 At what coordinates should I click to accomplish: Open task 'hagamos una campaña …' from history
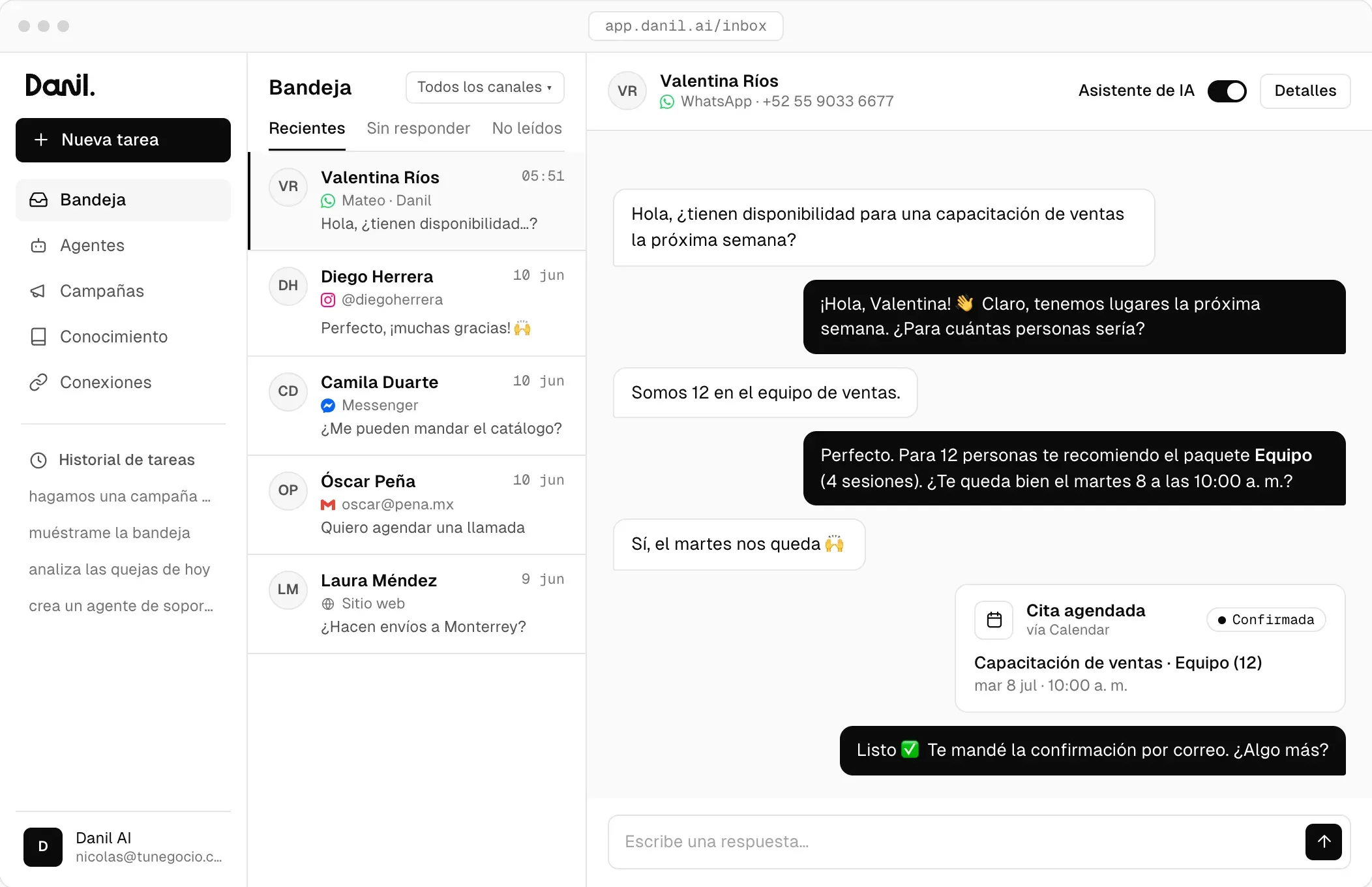point(120,496)
